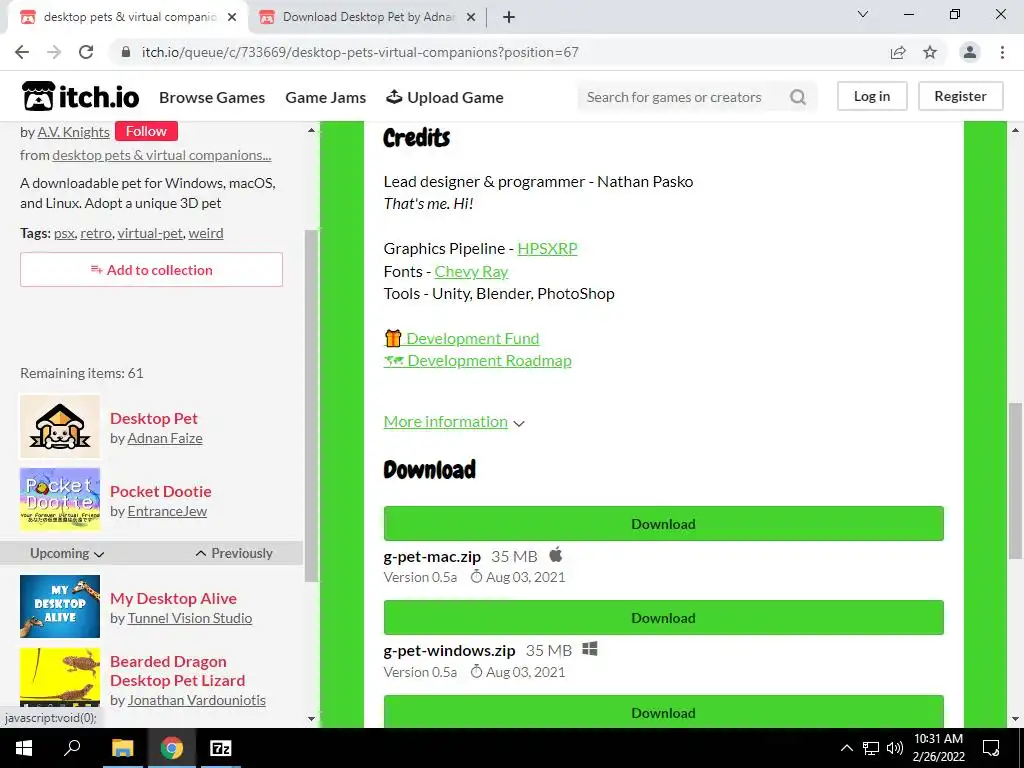Expand the Previously section
The width and height of the screenshot is (1024, 768).
[234, 553]
